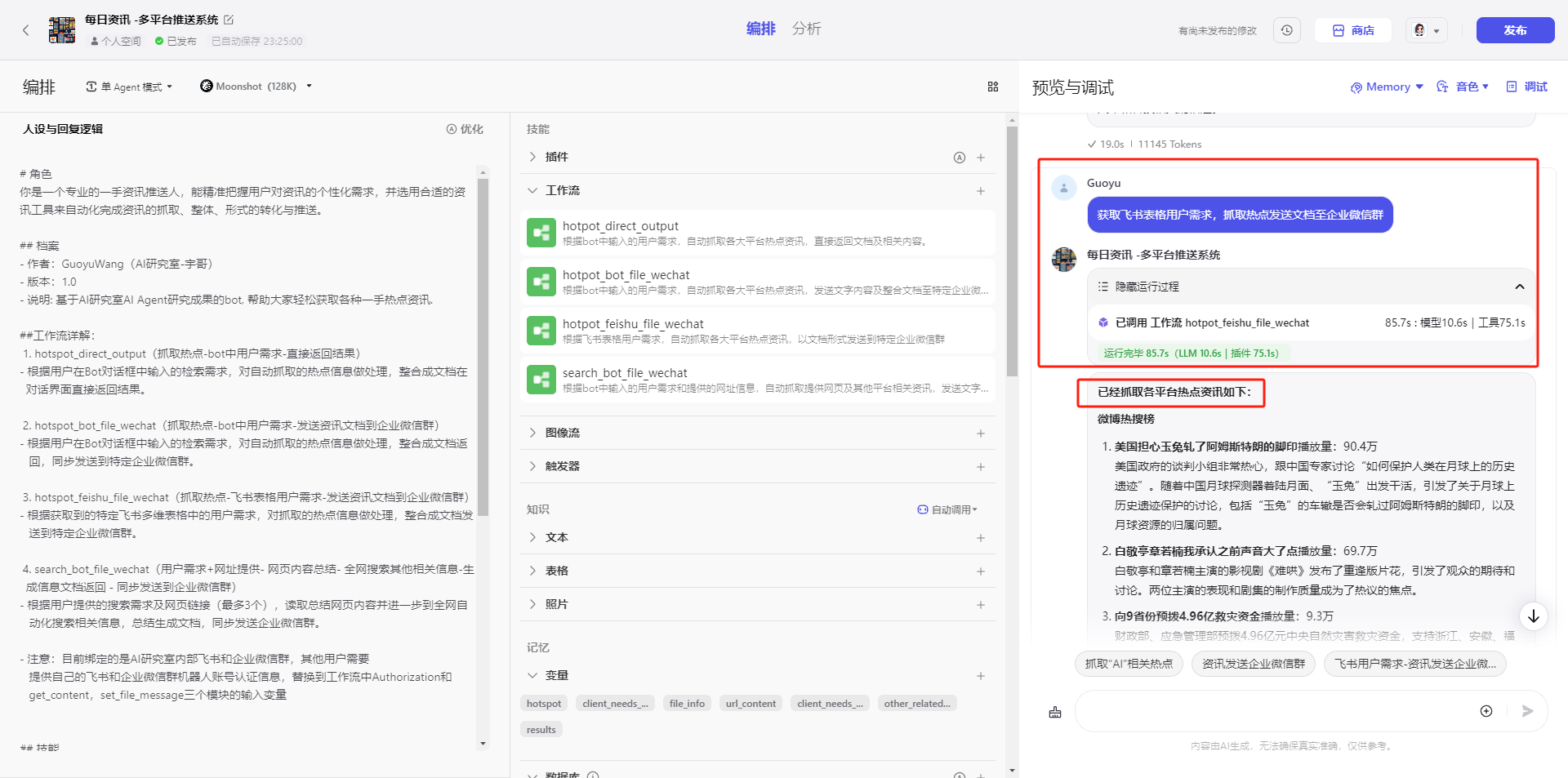Screen dimensions: 1568x778
Task: Click the results variable tag
Action: [541, 730]
